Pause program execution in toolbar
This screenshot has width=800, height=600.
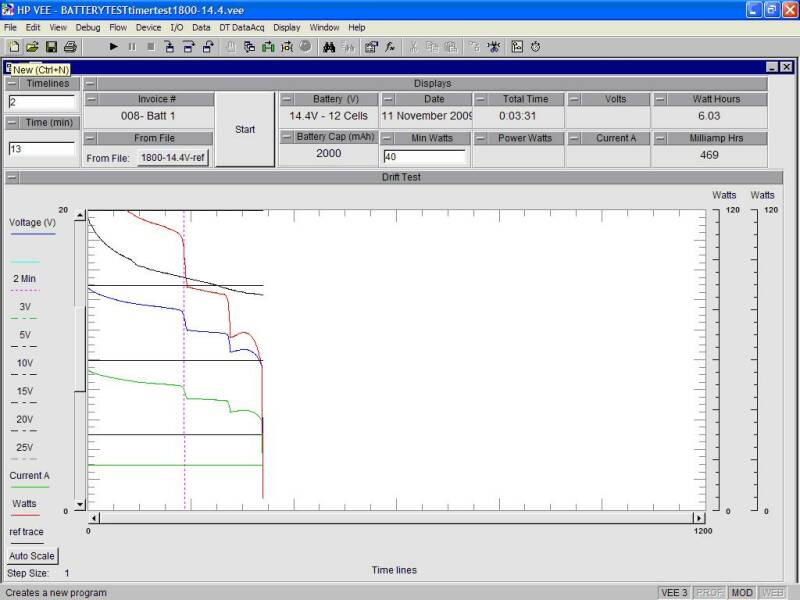132,47
